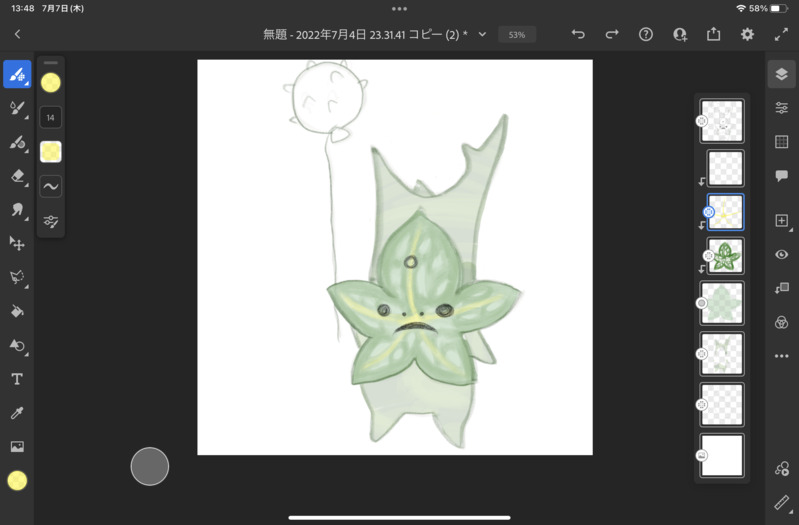Open comments panel
Viewport: 799px width, 525px height.
(781, 176)
